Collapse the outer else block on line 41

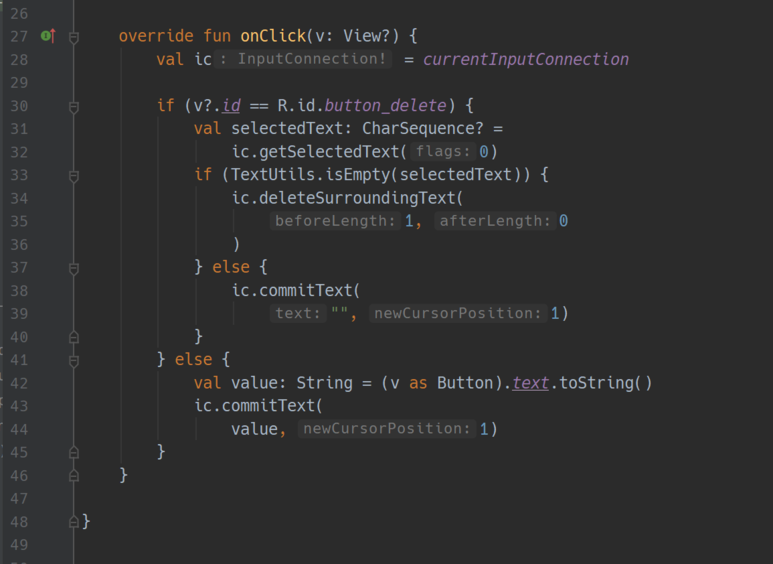(x=74, y=361)
